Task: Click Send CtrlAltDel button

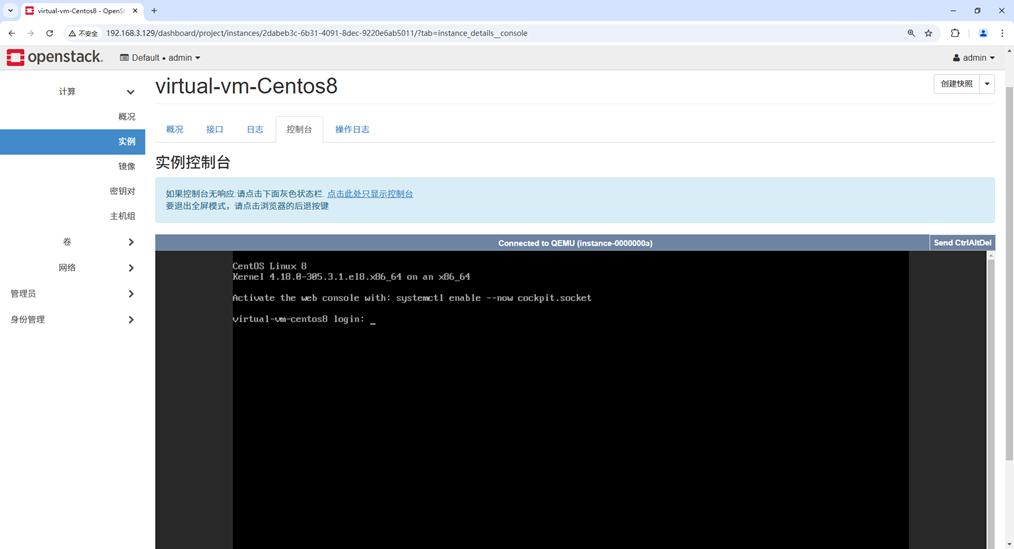Action: pyautogui.click(x=962, y=242)
